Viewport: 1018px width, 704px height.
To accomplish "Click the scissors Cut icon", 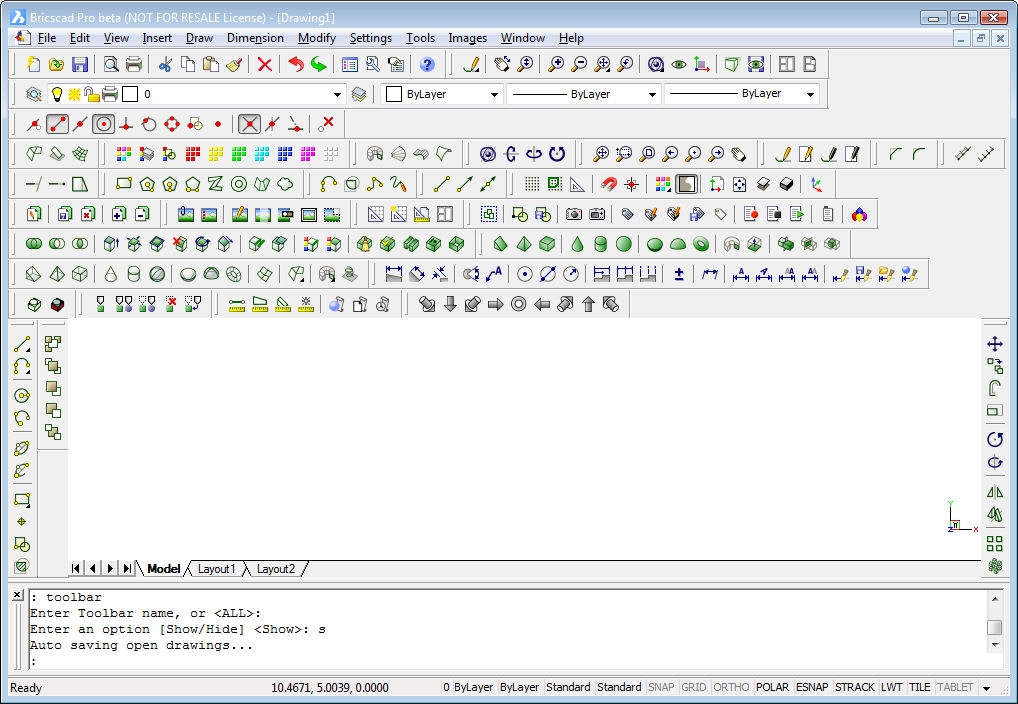I will pos(165,64).
